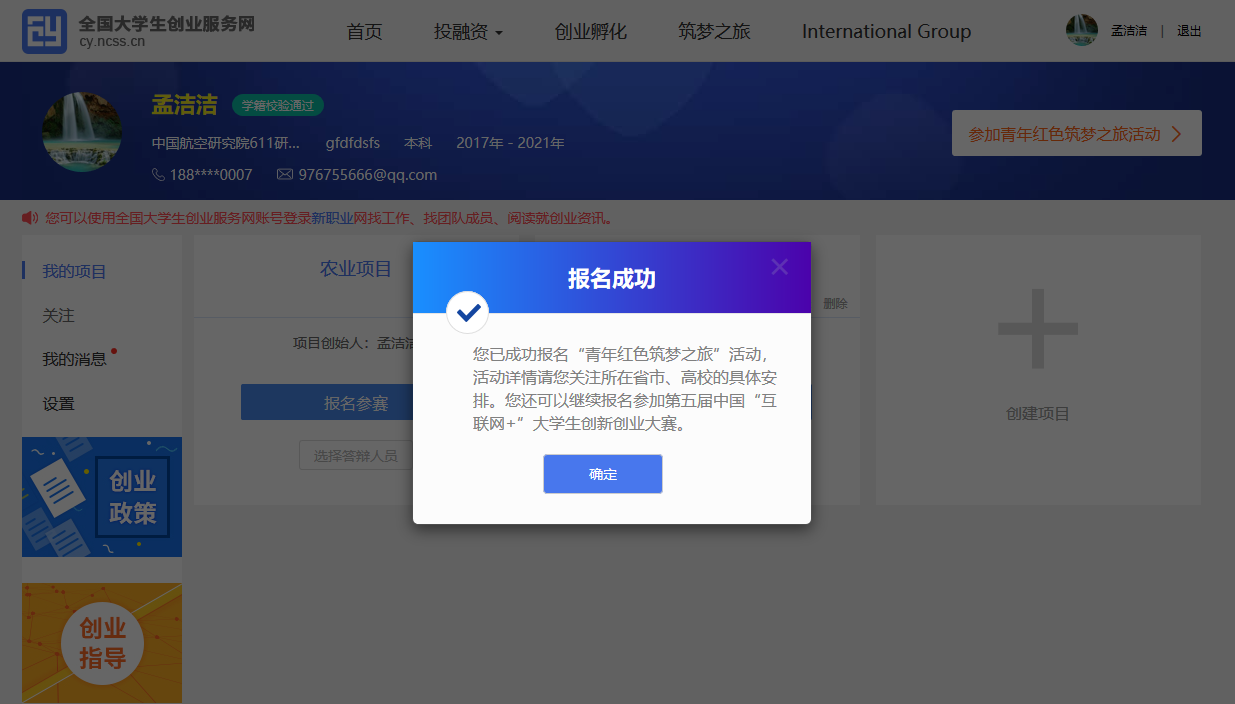Click 退出 to log out
1235x704 pixels.
coord(1189,32)
